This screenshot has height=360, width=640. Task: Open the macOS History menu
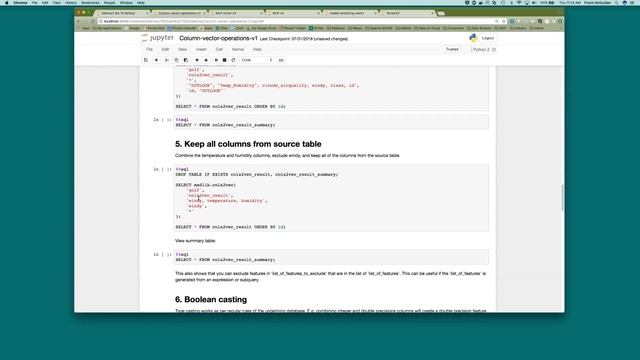pyautogui.click(x=71, y=3)
